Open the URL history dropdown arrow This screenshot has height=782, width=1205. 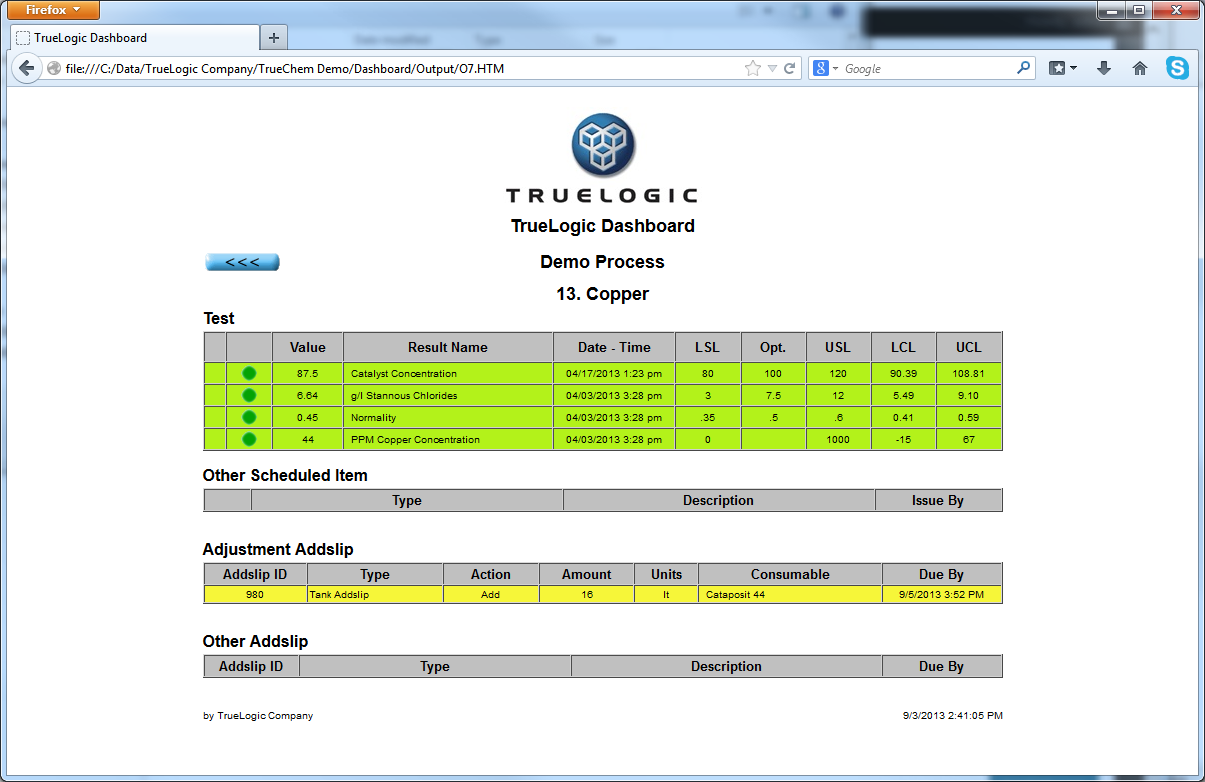(x=772, y=69)
